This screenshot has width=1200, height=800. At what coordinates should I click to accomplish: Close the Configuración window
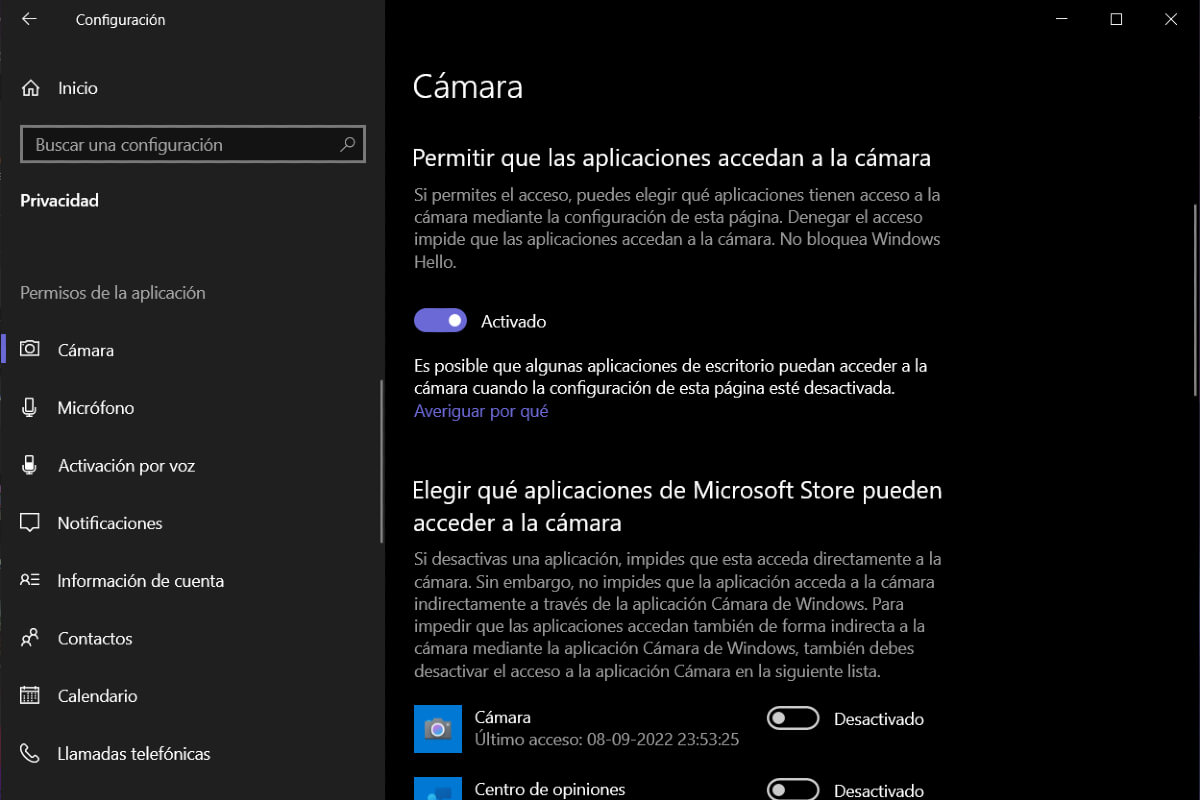pos(1171,19)
